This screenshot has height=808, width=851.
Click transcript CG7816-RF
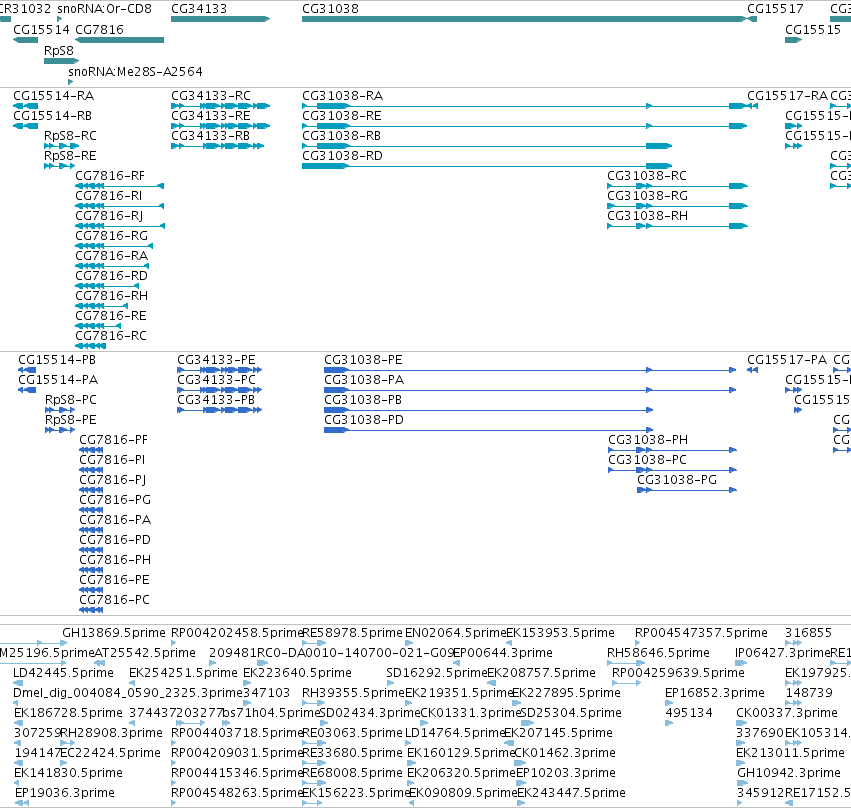110,176
